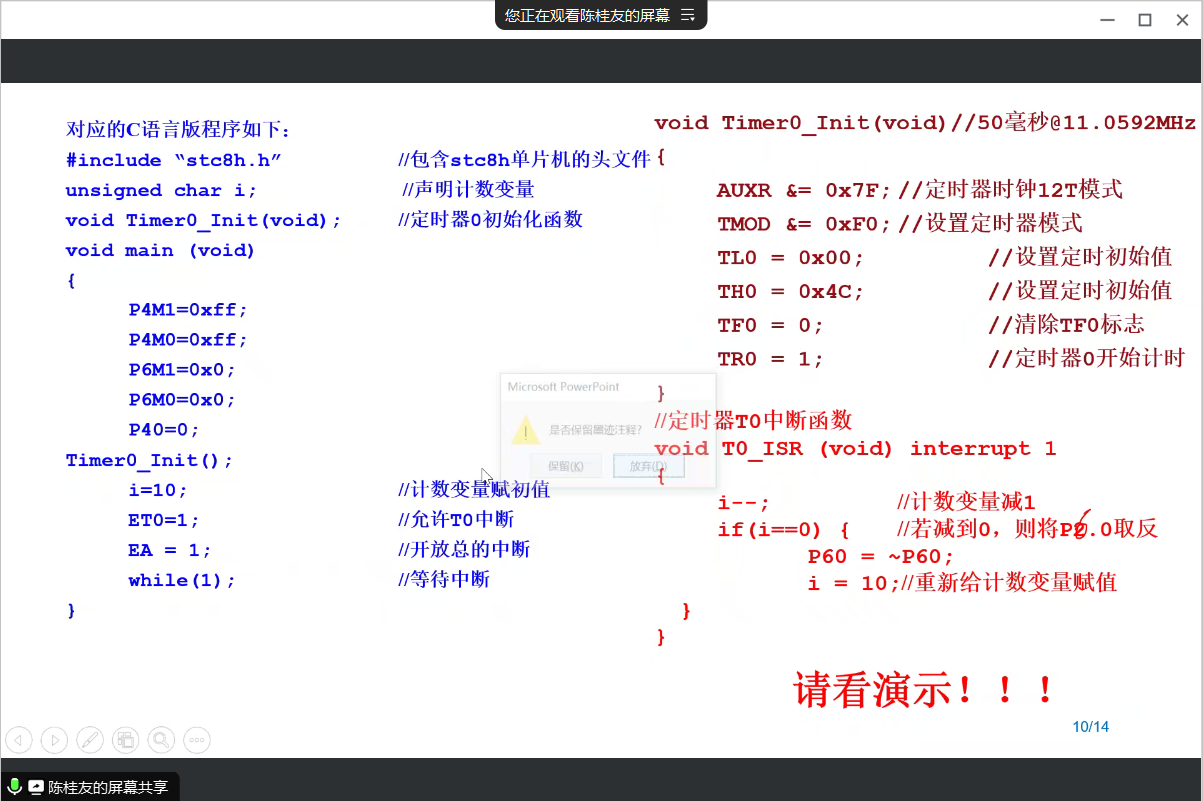
Task: Open the pen annotation tool
Action: pos(90,740)
